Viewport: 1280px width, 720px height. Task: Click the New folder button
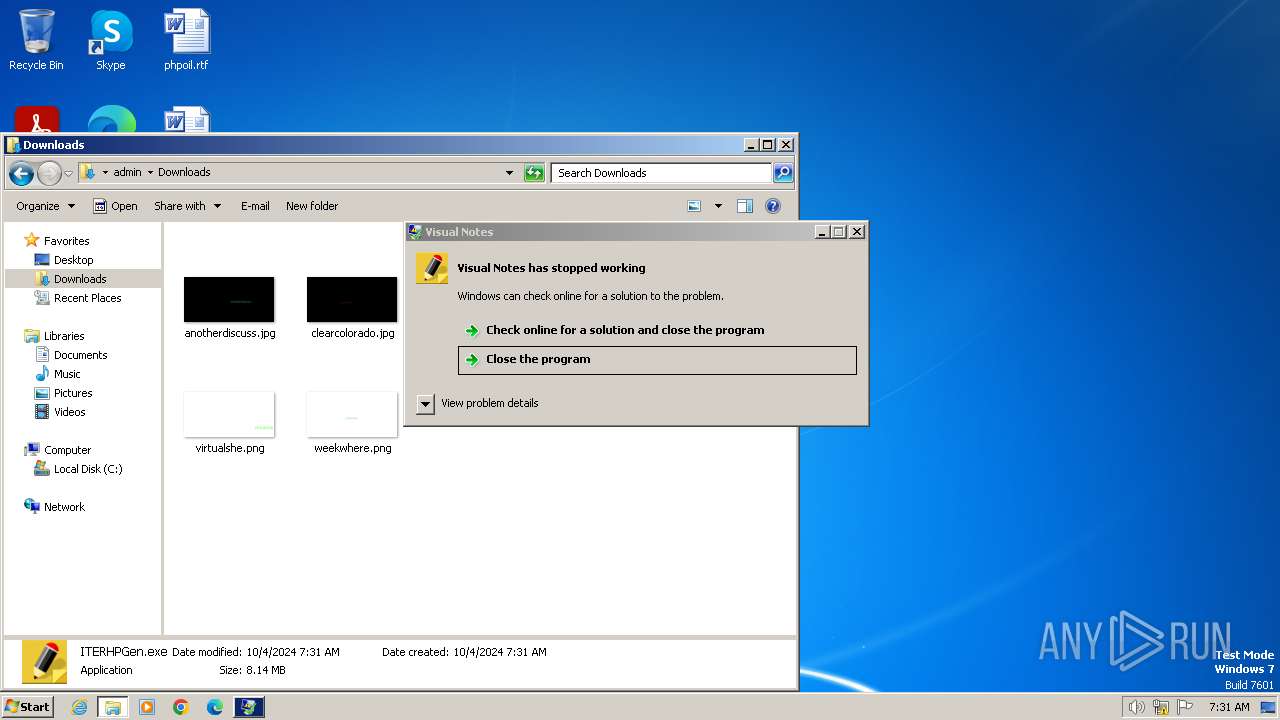tap(312, 206)
